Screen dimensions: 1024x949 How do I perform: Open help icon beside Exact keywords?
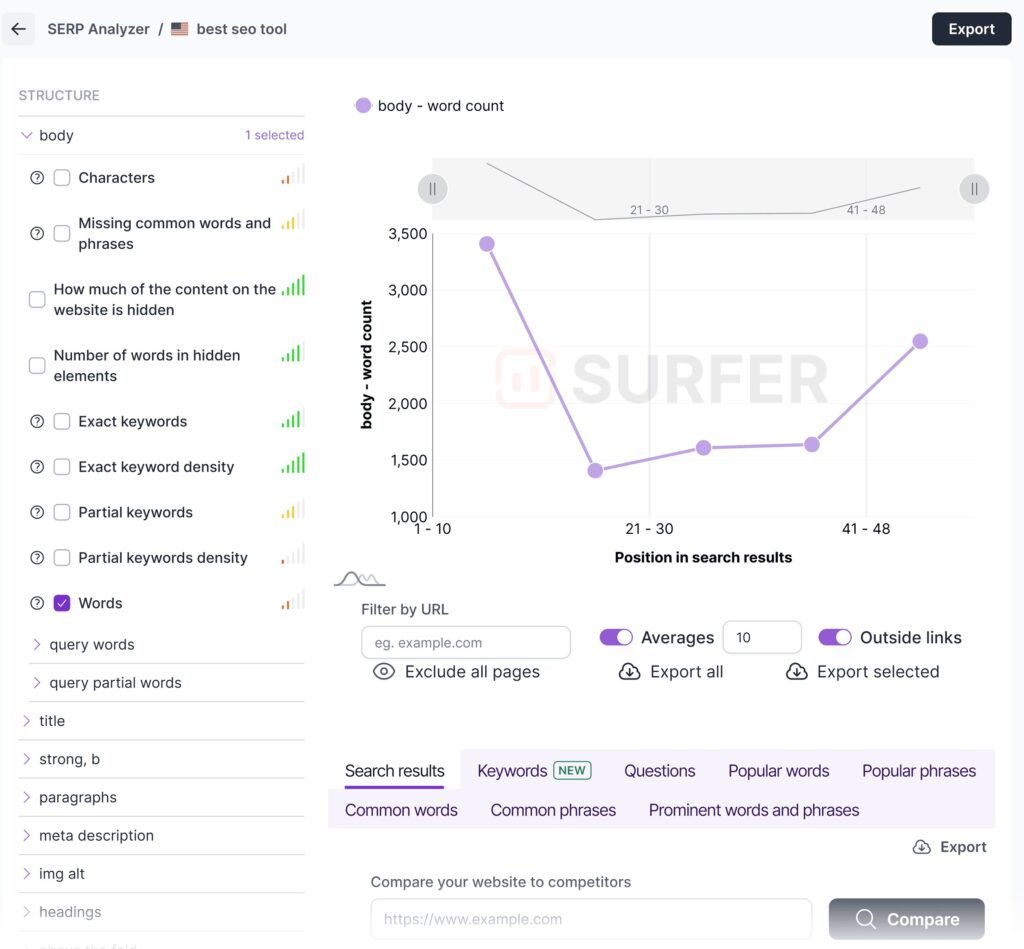pos(37,421)
